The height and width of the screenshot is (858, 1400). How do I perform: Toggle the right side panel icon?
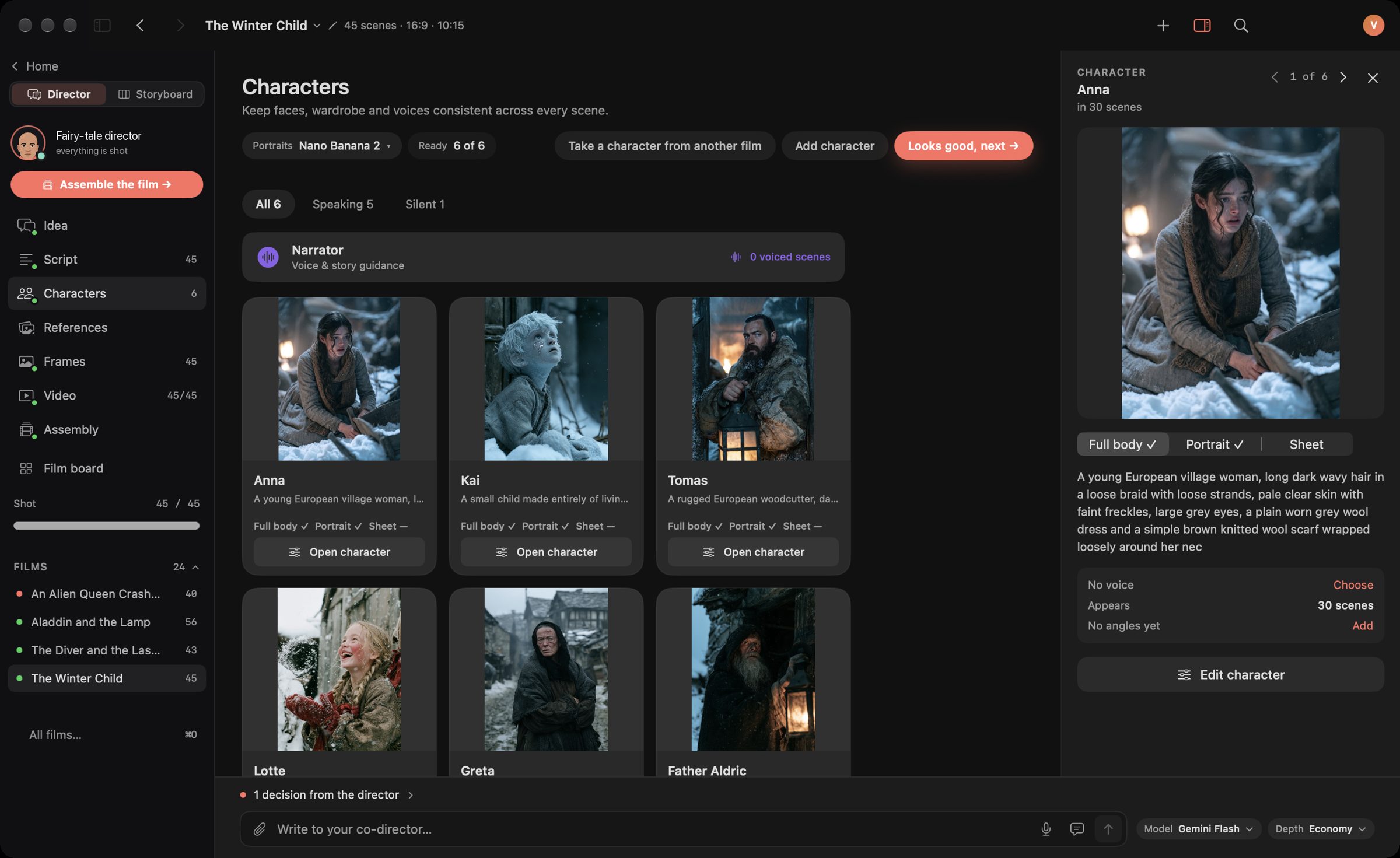[x=1202, y=25]
